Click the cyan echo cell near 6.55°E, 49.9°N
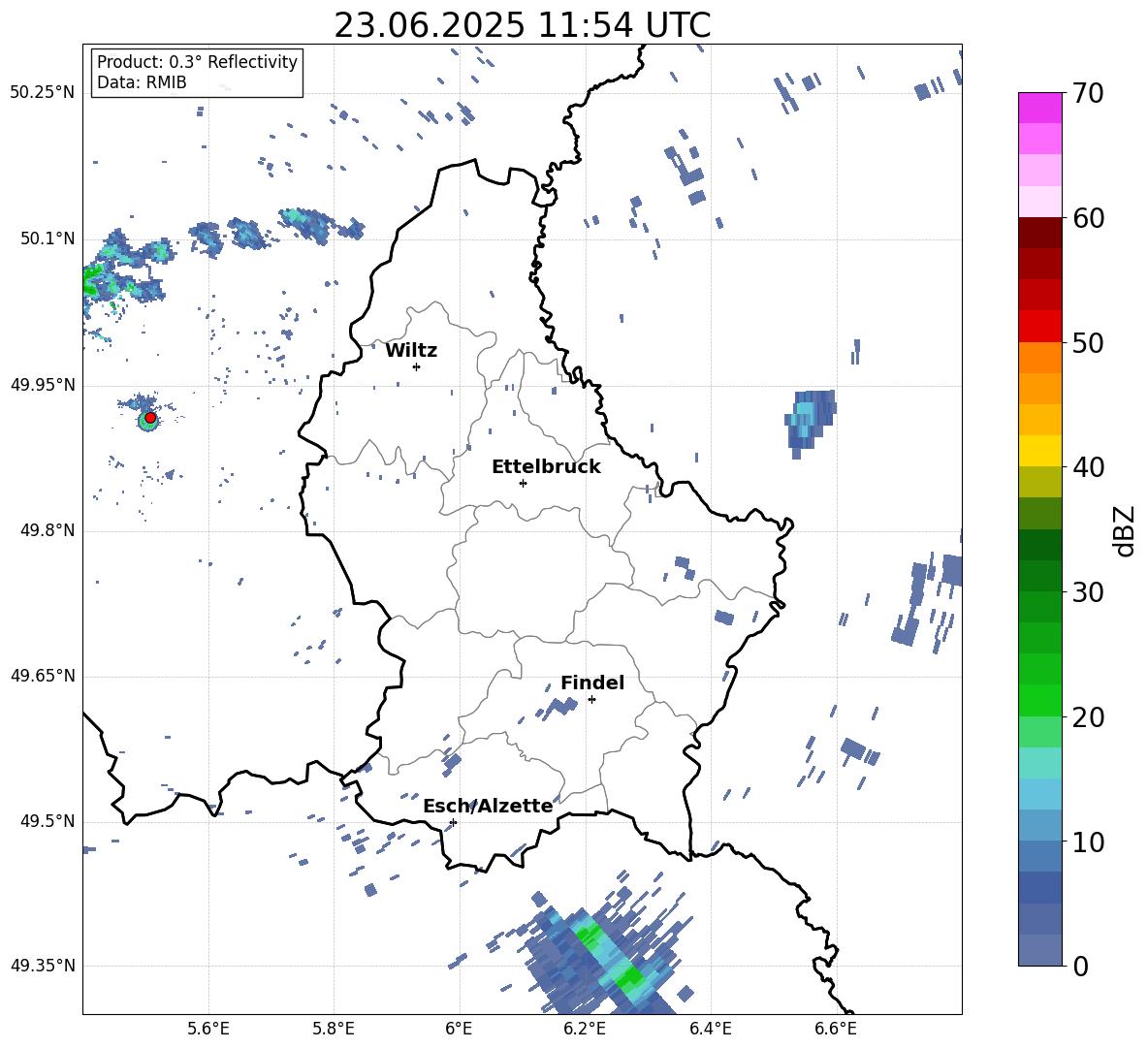This screenshot has width=1148, height=1048. [809, 423]
